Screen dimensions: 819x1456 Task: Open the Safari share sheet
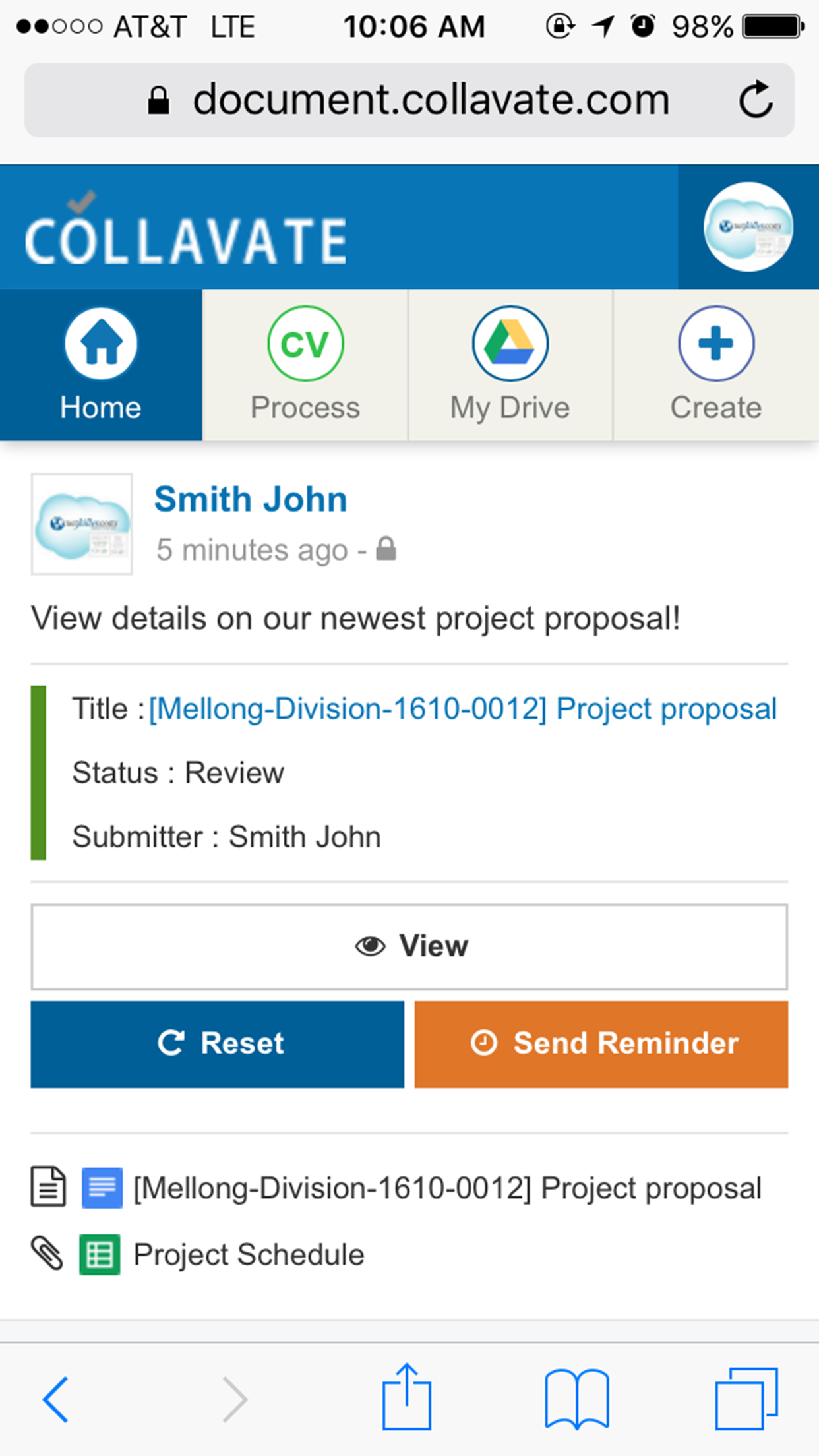pos(406,1397)
